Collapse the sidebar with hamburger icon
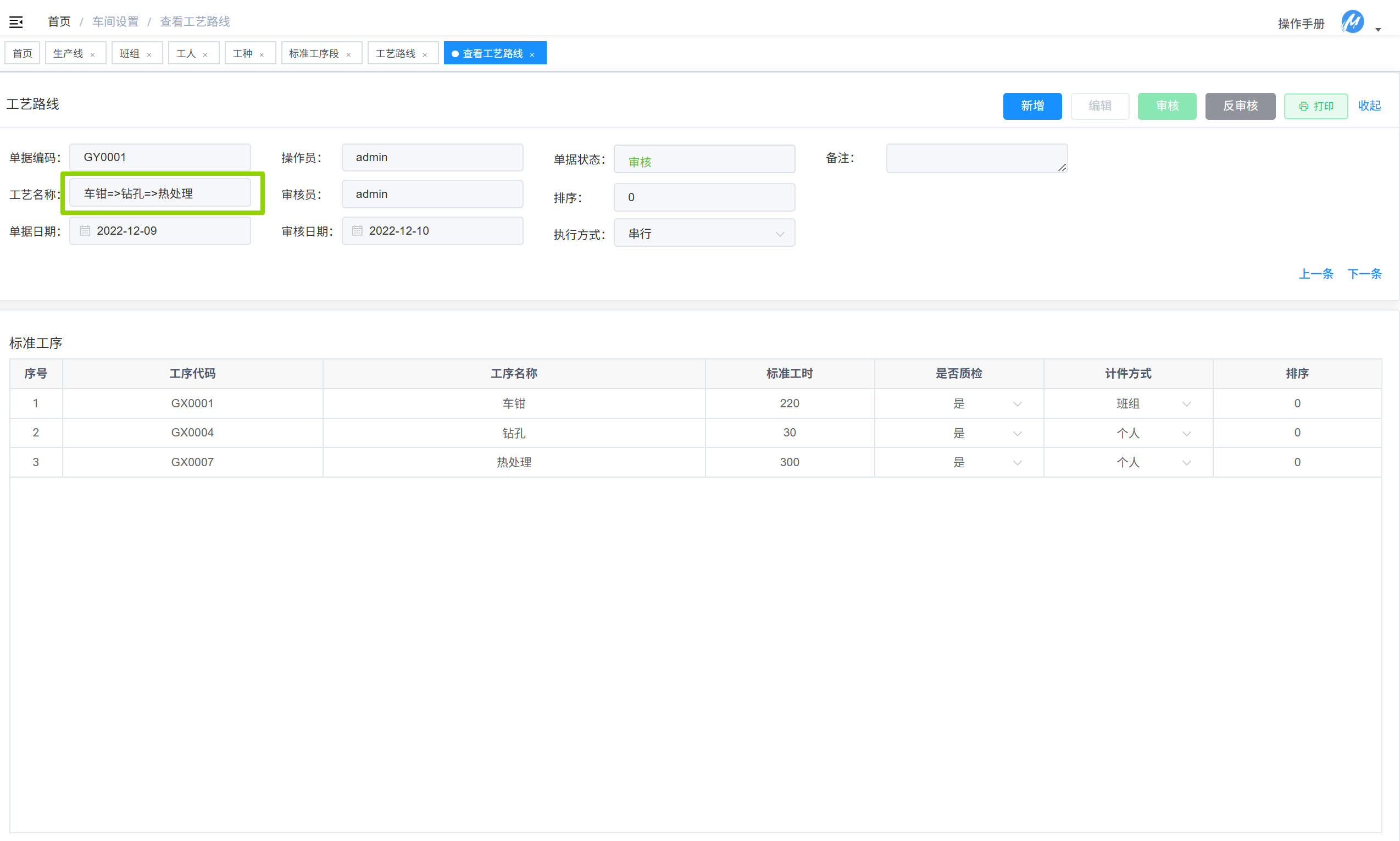Screen dimensions: 1400x841 16,22
